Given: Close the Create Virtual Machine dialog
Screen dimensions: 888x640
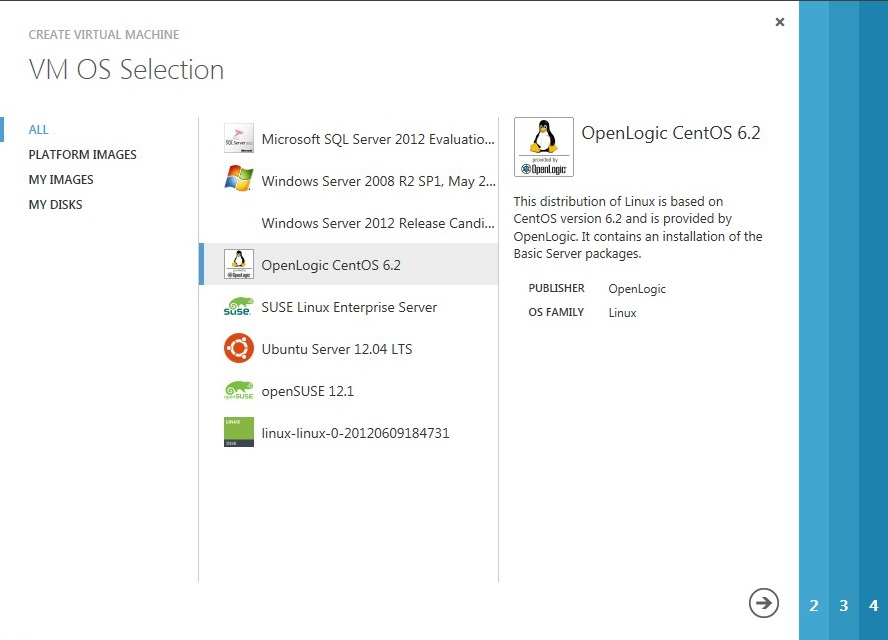Looking at the screenshot, I should [x=780, y=22].
